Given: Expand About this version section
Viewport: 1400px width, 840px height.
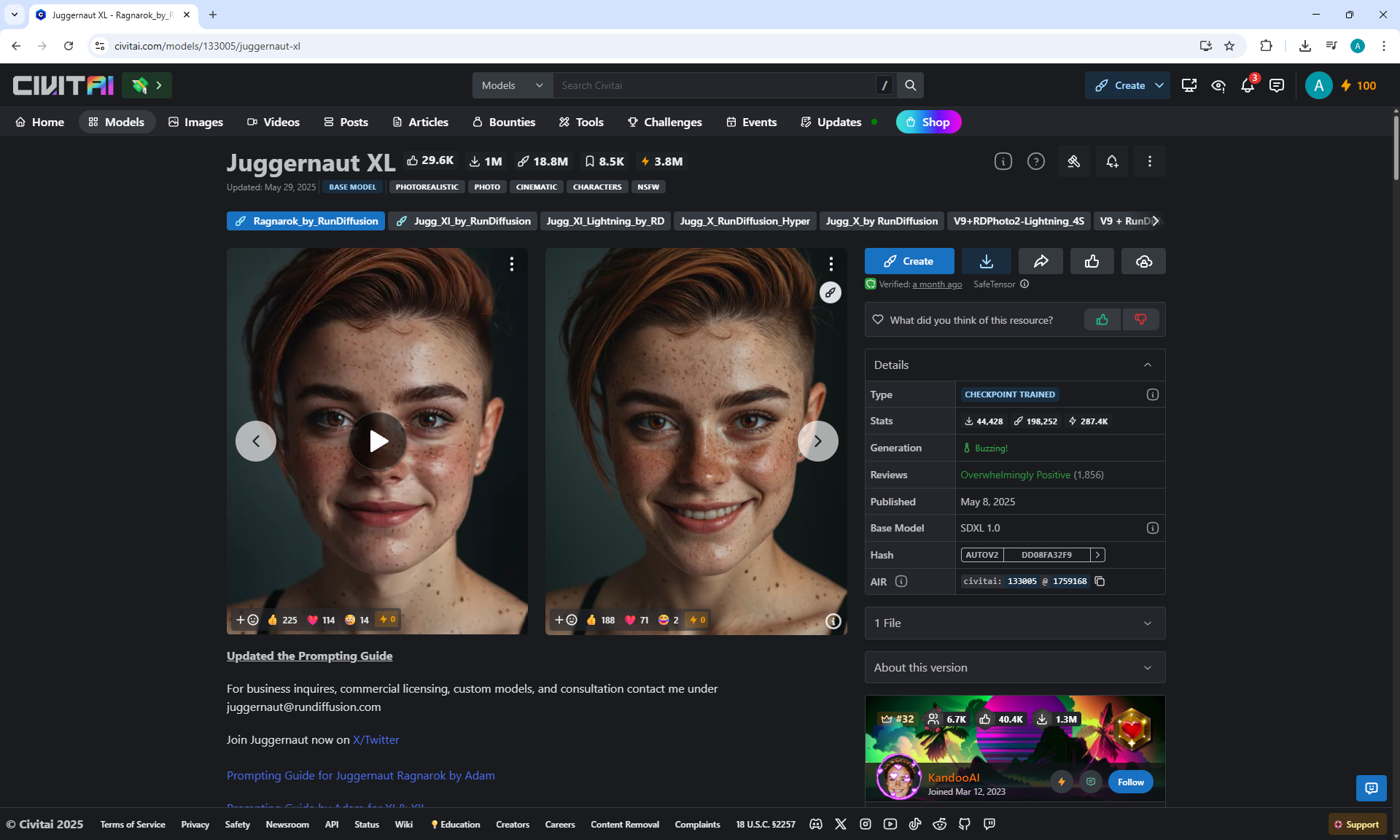Looking at the screenshot, I should point(1014,667).
